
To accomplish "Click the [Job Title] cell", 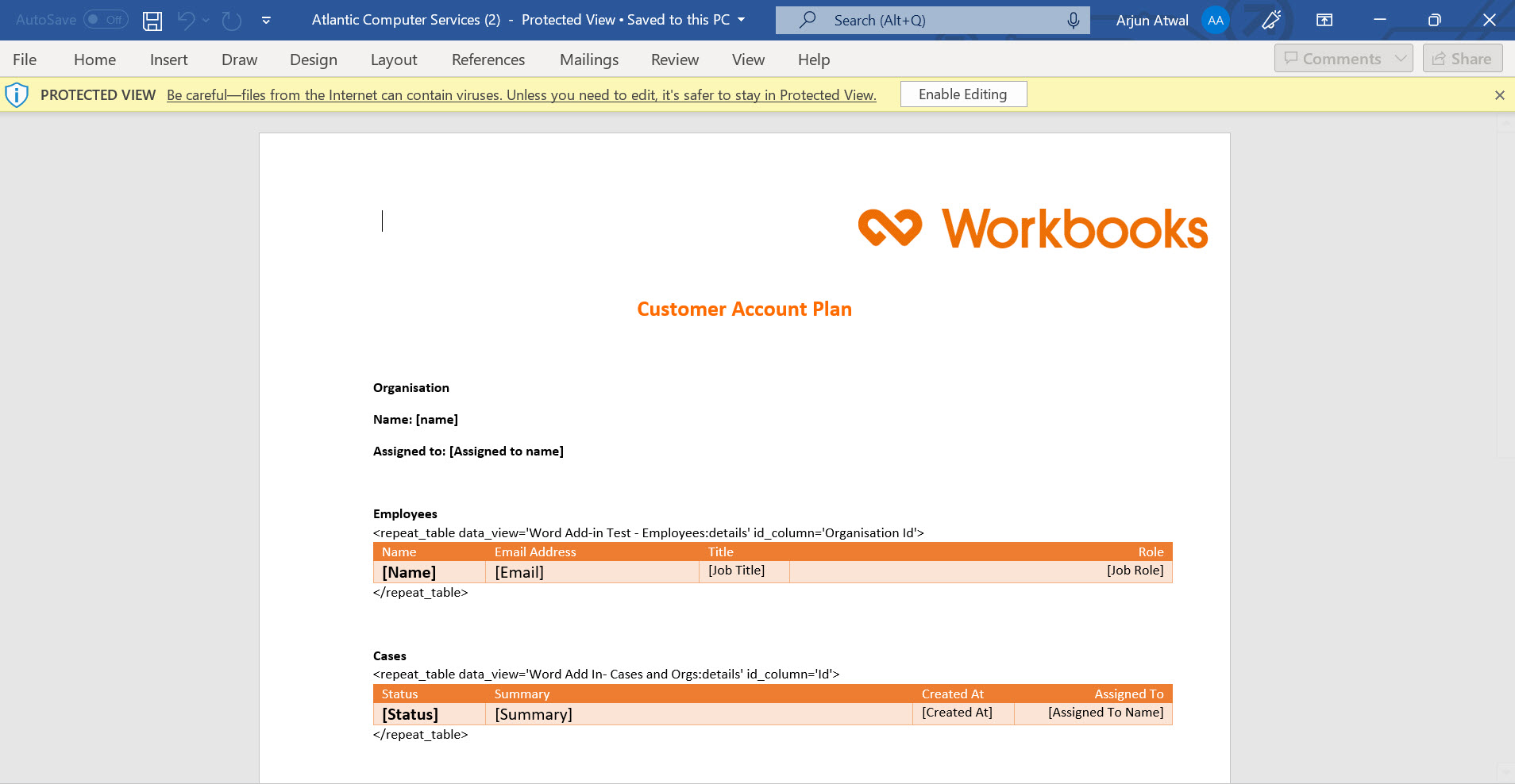I will coord(744,572).
